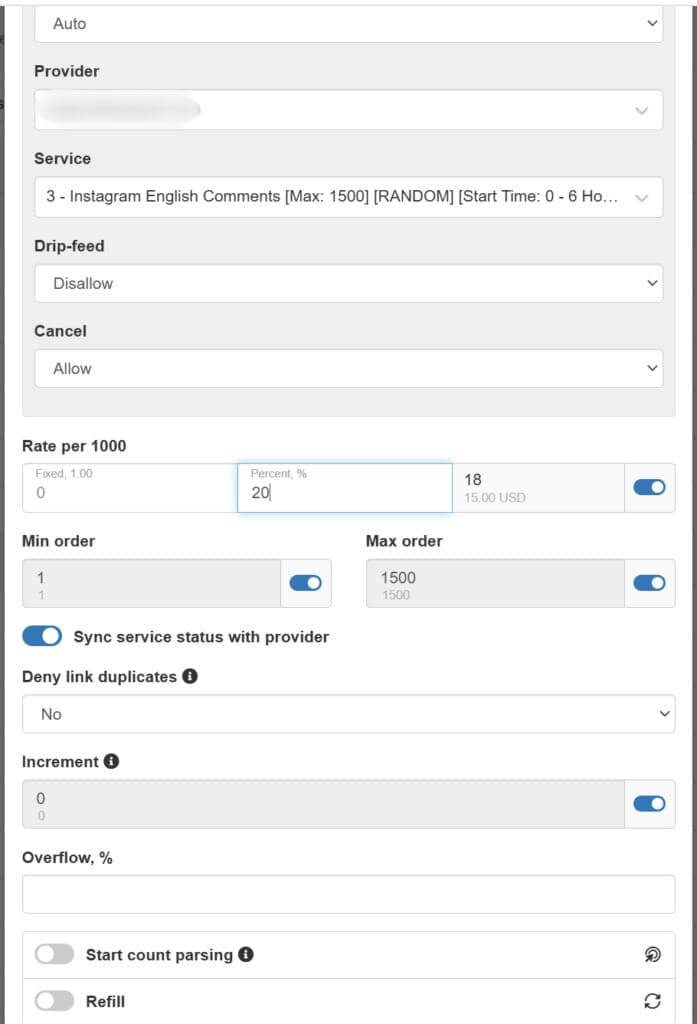Click the Start count parsing info icon
Screen dimensions: 697x1024
246,955
